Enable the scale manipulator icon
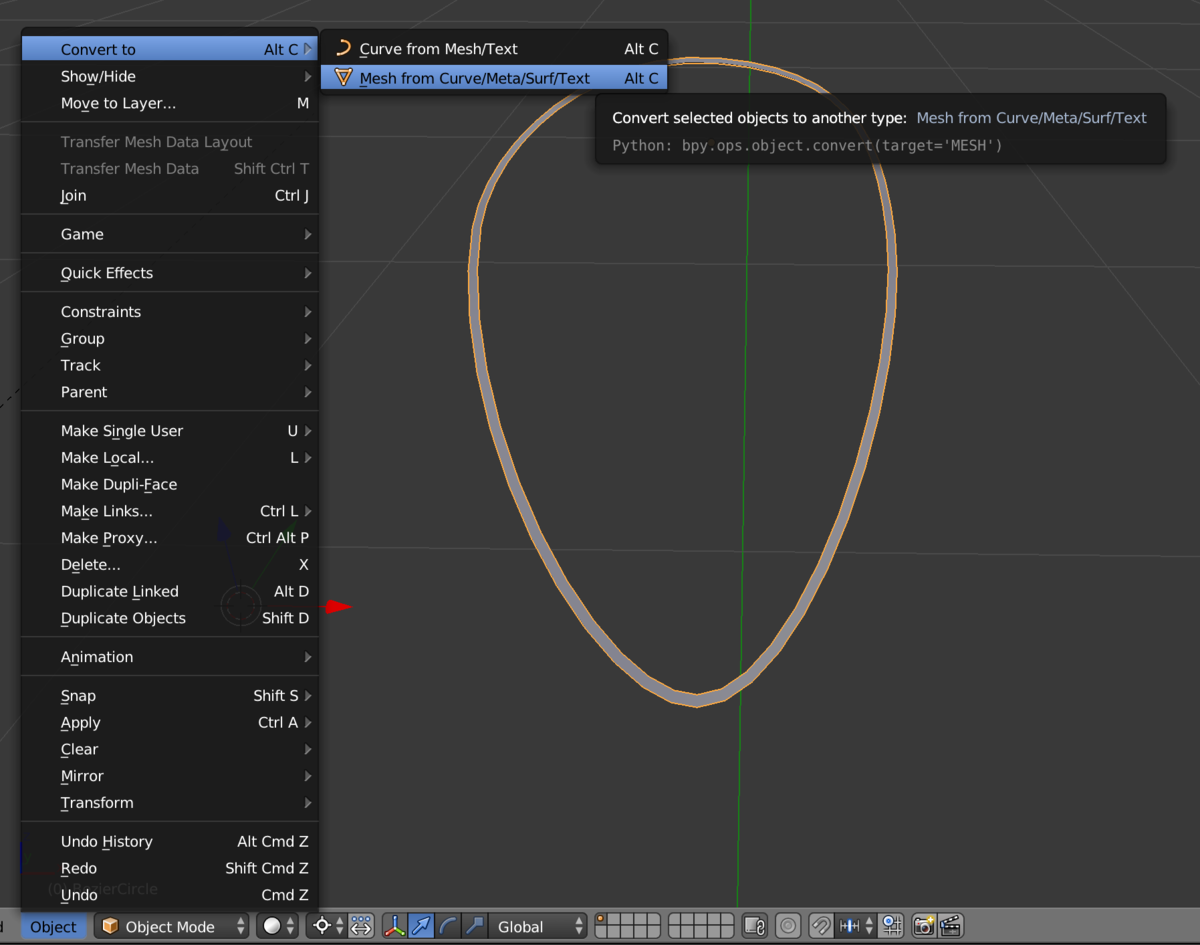Screen dimensions: 1200x945 pyautogui.click(x=474, y=927)
